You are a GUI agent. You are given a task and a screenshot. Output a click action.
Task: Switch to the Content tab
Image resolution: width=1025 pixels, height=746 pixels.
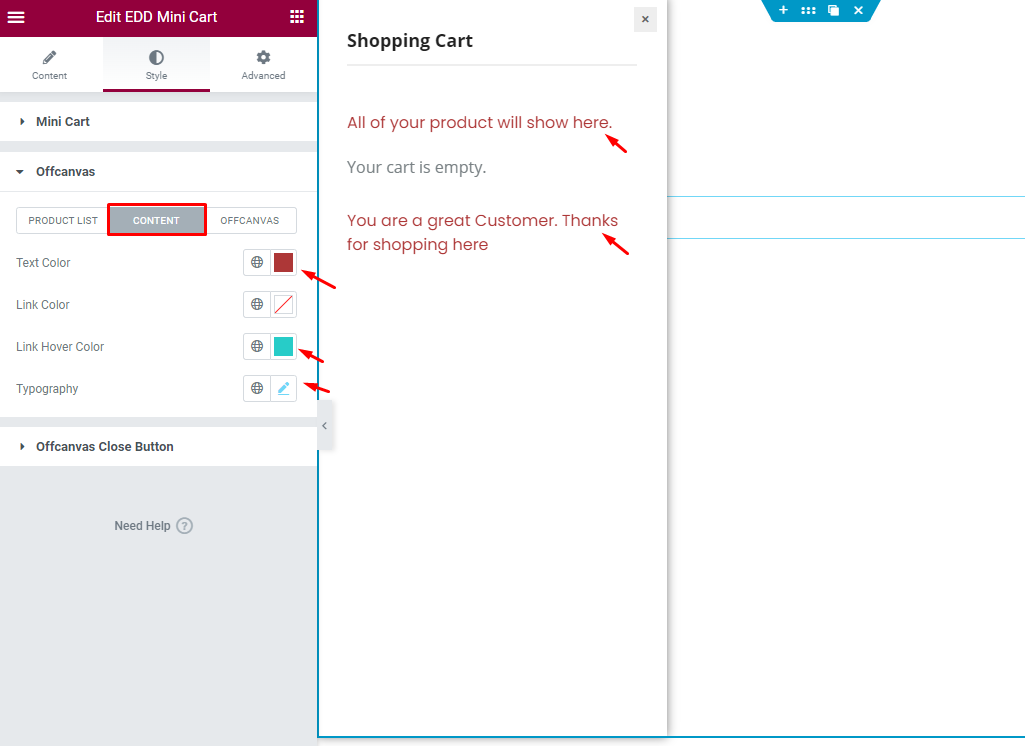[x=50, y=65]
